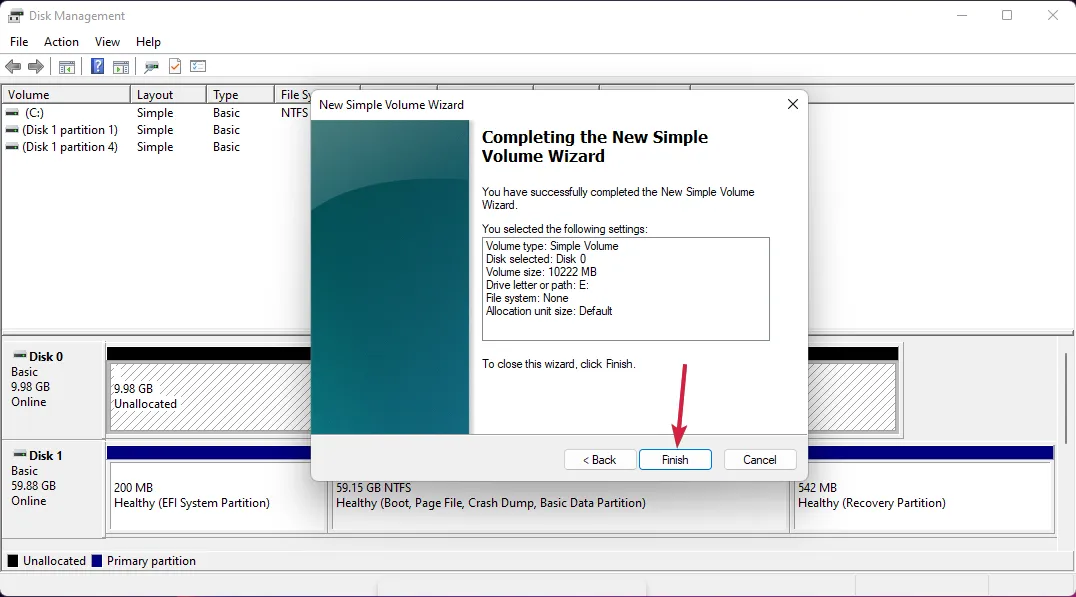1076x597 pixels.
Task: Click the '59.88 GB' size under Disk 1
Action: 34,486
